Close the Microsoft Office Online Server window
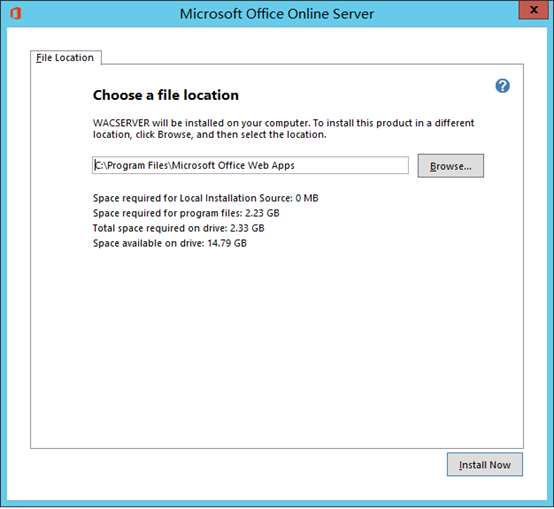 (534, 10)
